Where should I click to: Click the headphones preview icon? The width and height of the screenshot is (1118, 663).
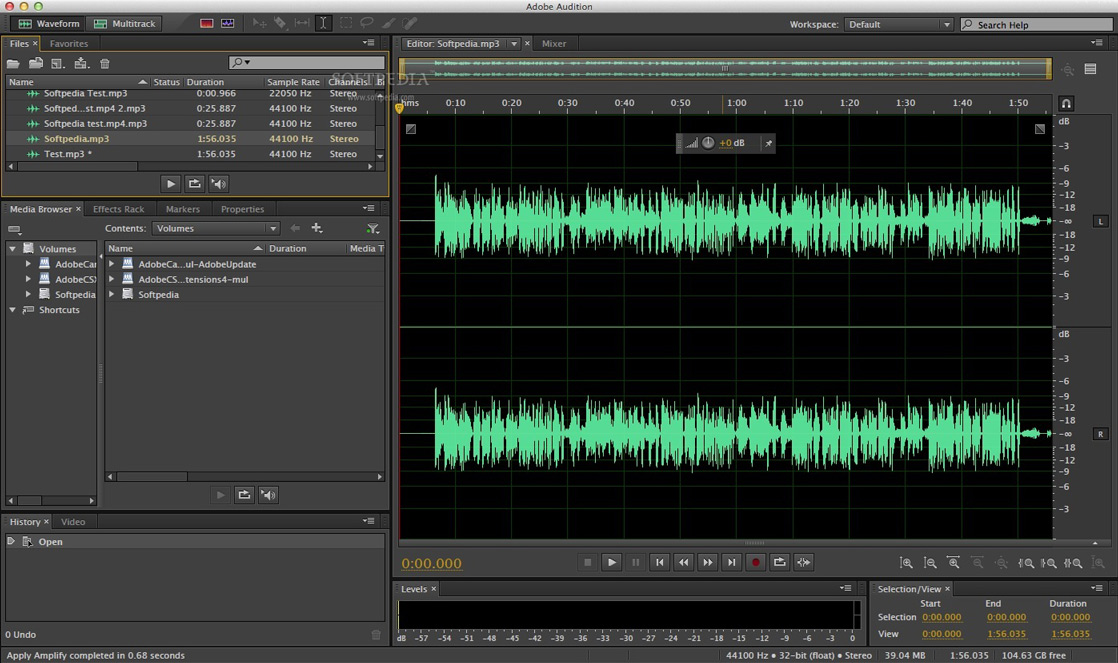click(x=1066, y=103)
